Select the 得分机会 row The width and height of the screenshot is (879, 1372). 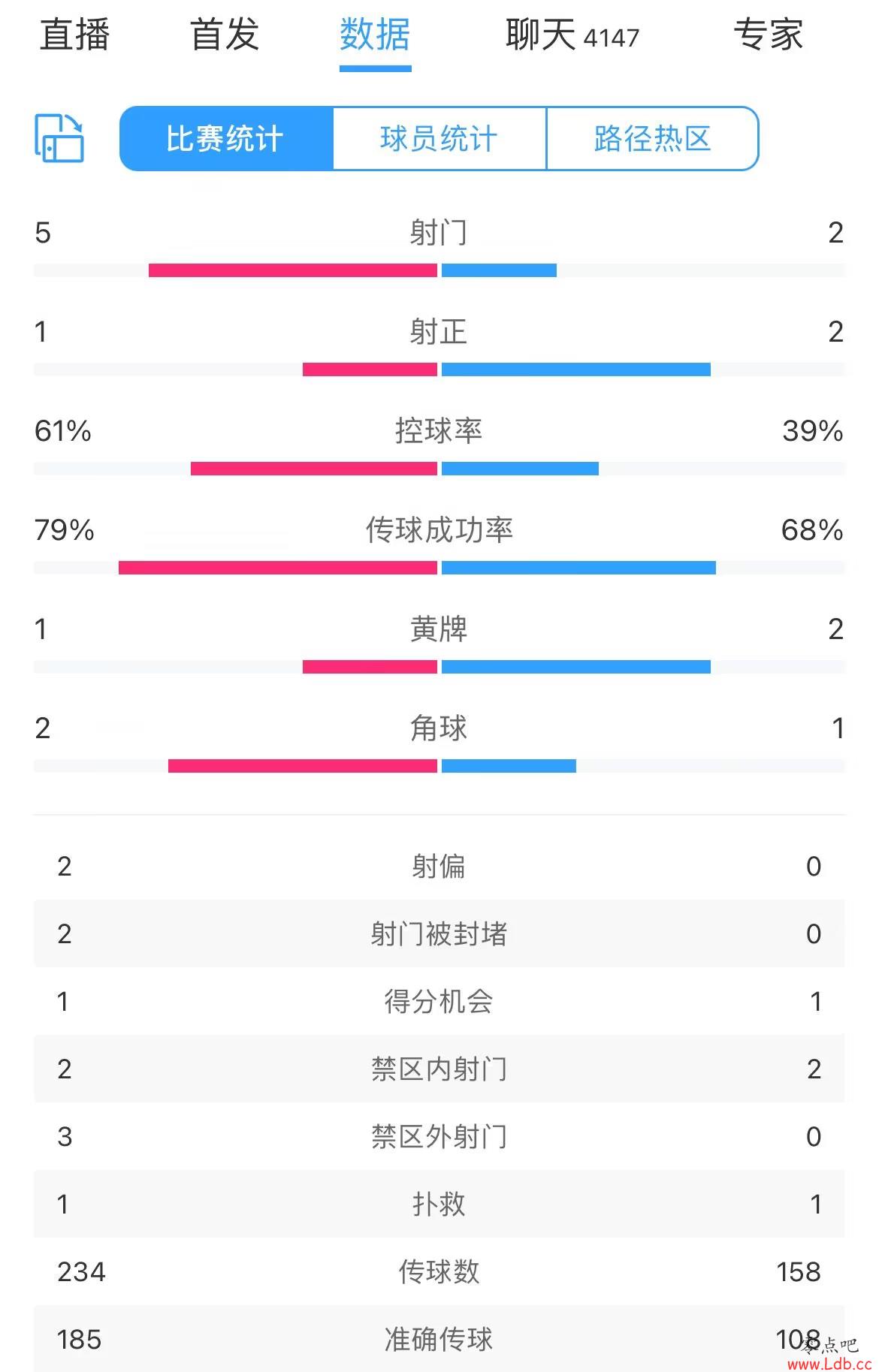pyautogui.click(x=439, y=1001)
